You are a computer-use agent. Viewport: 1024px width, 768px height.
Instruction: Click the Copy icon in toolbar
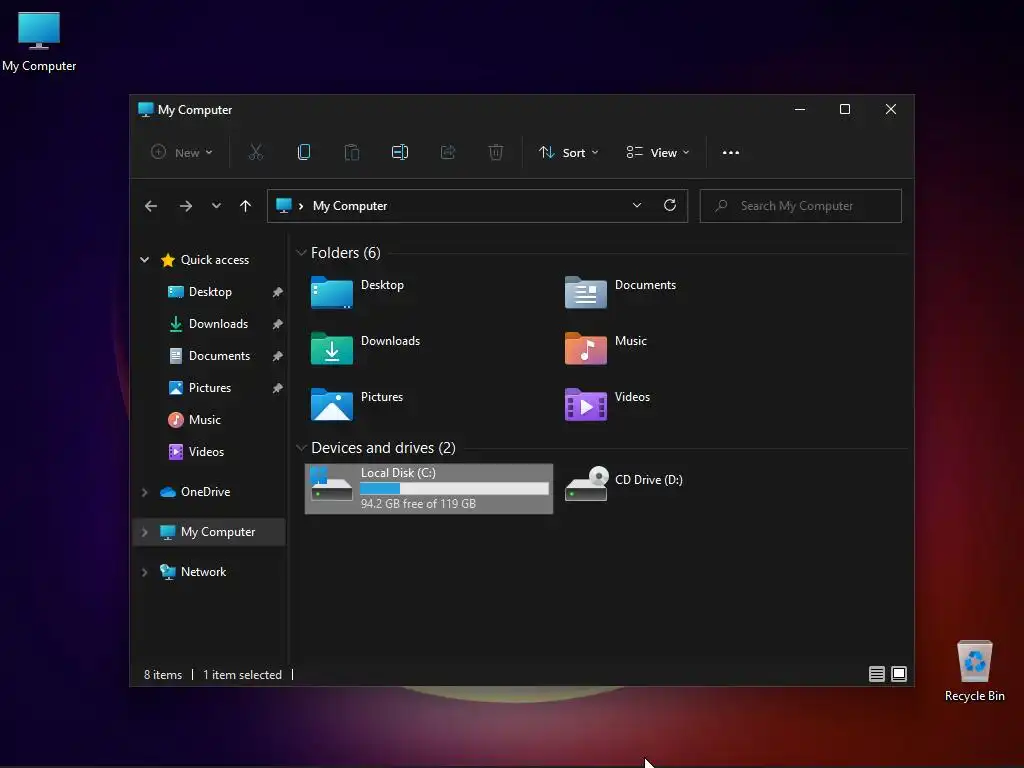point(304,152)
